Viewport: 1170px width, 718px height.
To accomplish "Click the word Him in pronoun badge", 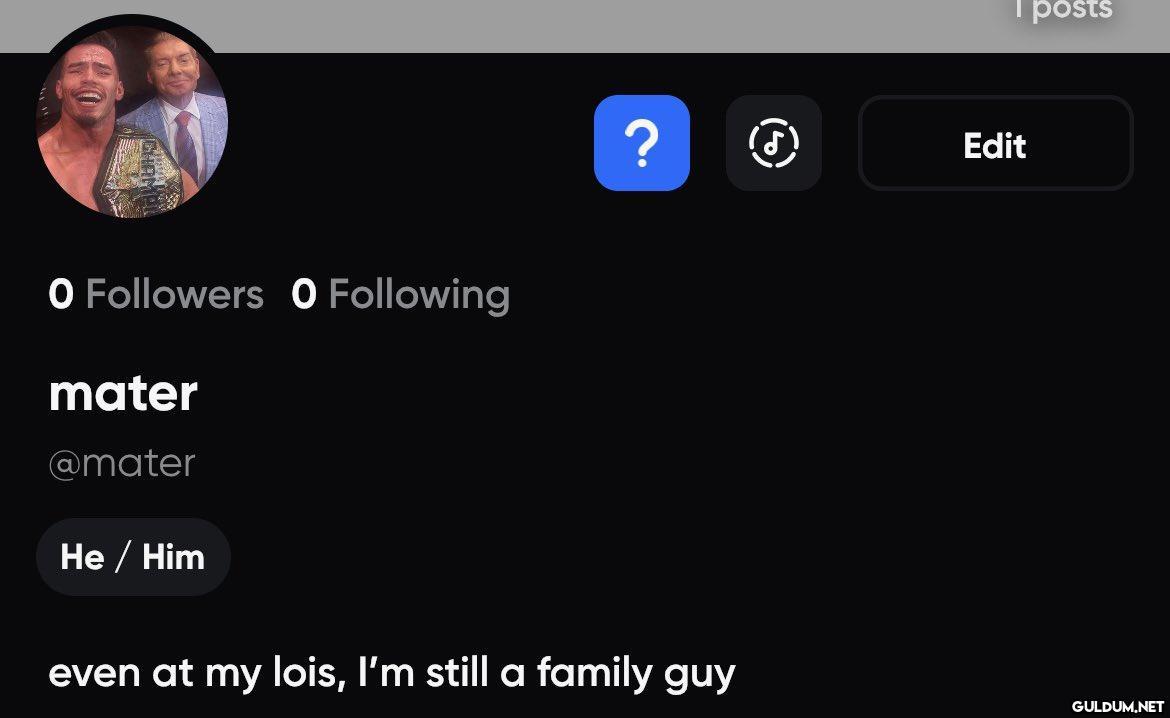I will 173,557.
